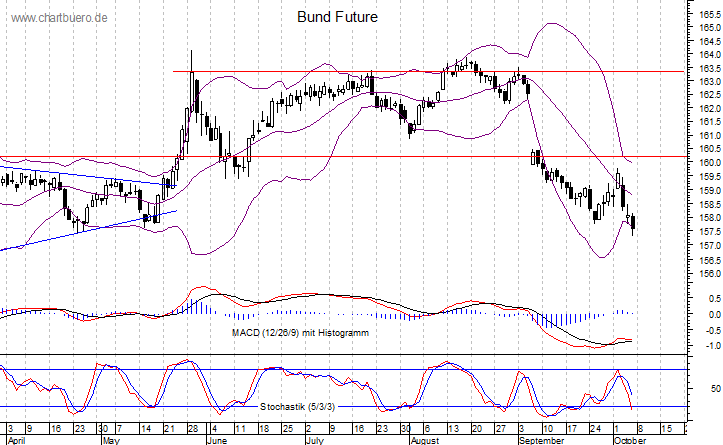Click the Stochastik axis value 50
Viewport: 723px width, 445px height.
click(716, 389)
